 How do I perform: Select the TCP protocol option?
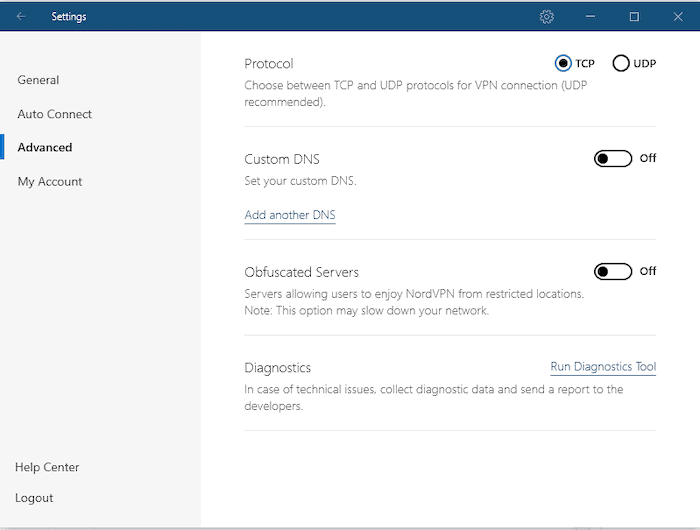(564, 64)
